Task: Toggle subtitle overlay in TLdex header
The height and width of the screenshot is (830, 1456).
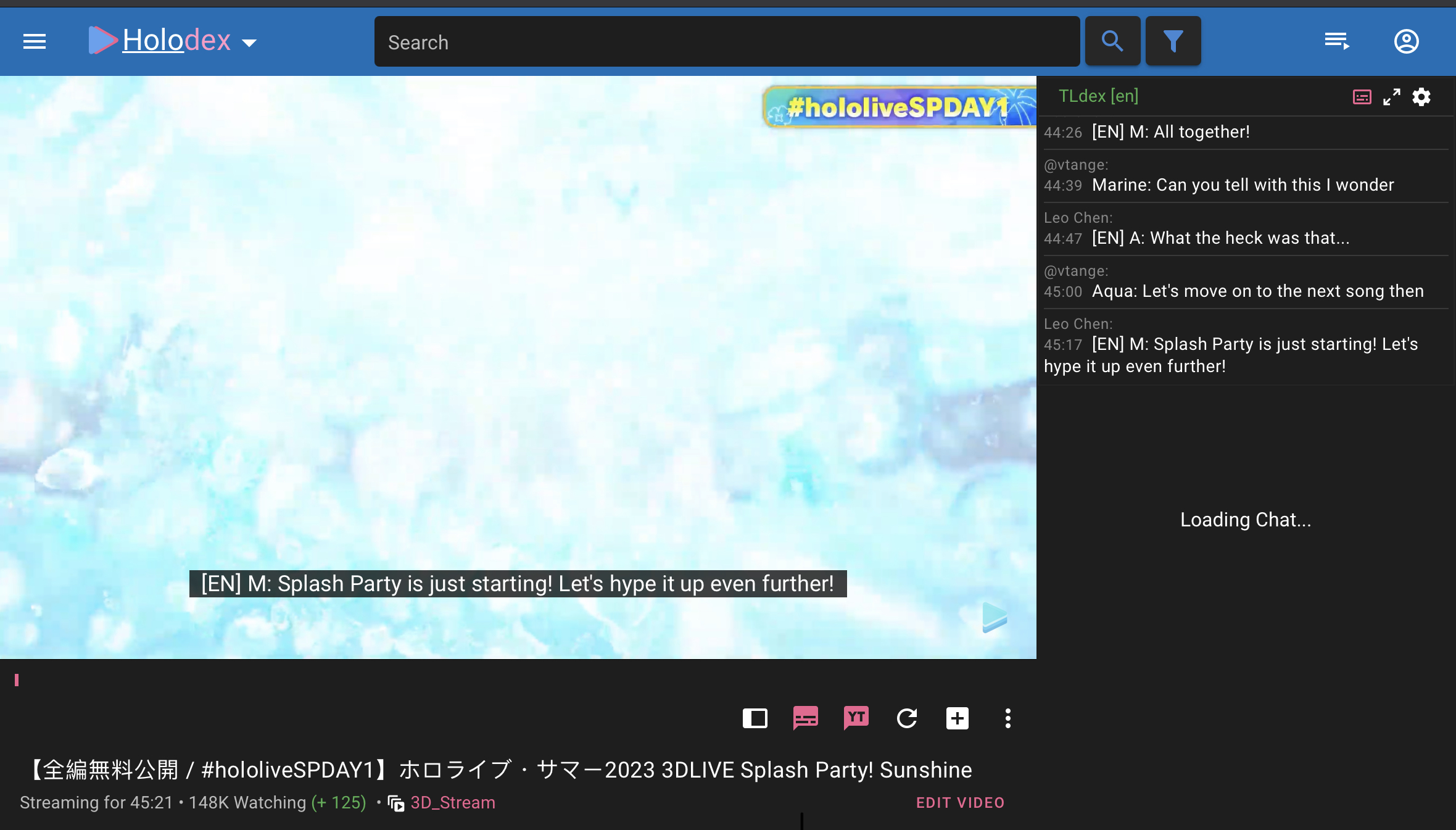Action: (1362, 97)
